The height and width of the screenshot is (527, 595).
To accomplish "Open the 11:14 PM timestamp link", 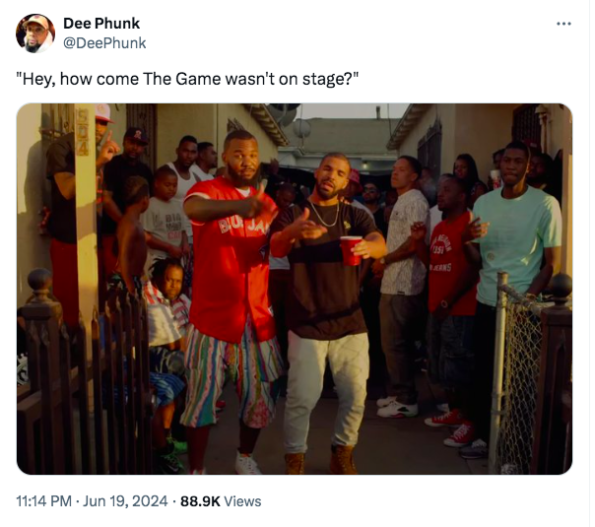I will click(x=44, y=501).
